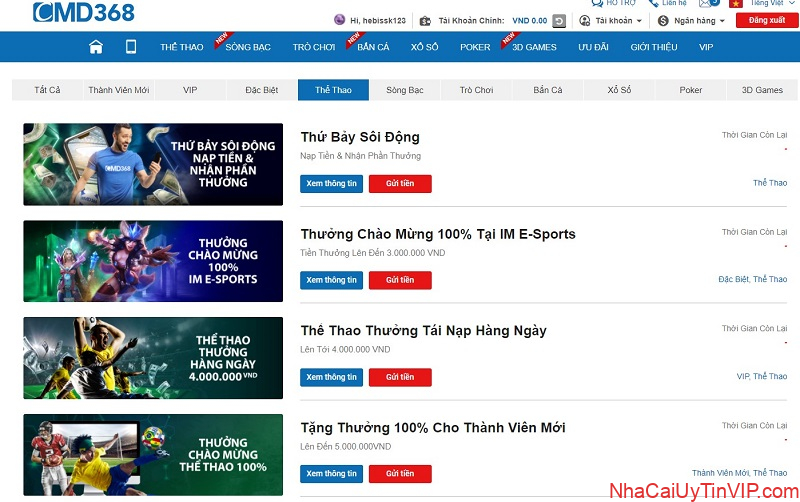The height and width of the screenshot is (502, 800).
Task: Select the VIP promotions tab
Action: (190, 90)
